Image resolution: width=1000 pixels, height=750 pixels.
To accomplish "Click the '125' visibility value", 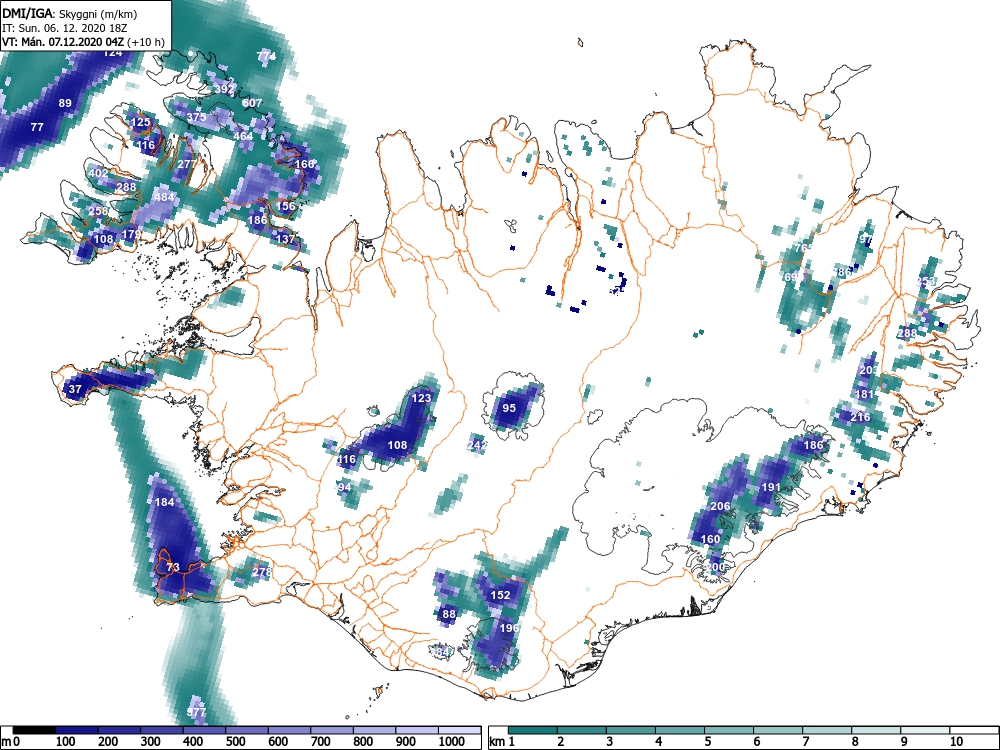I will [140, 122].
